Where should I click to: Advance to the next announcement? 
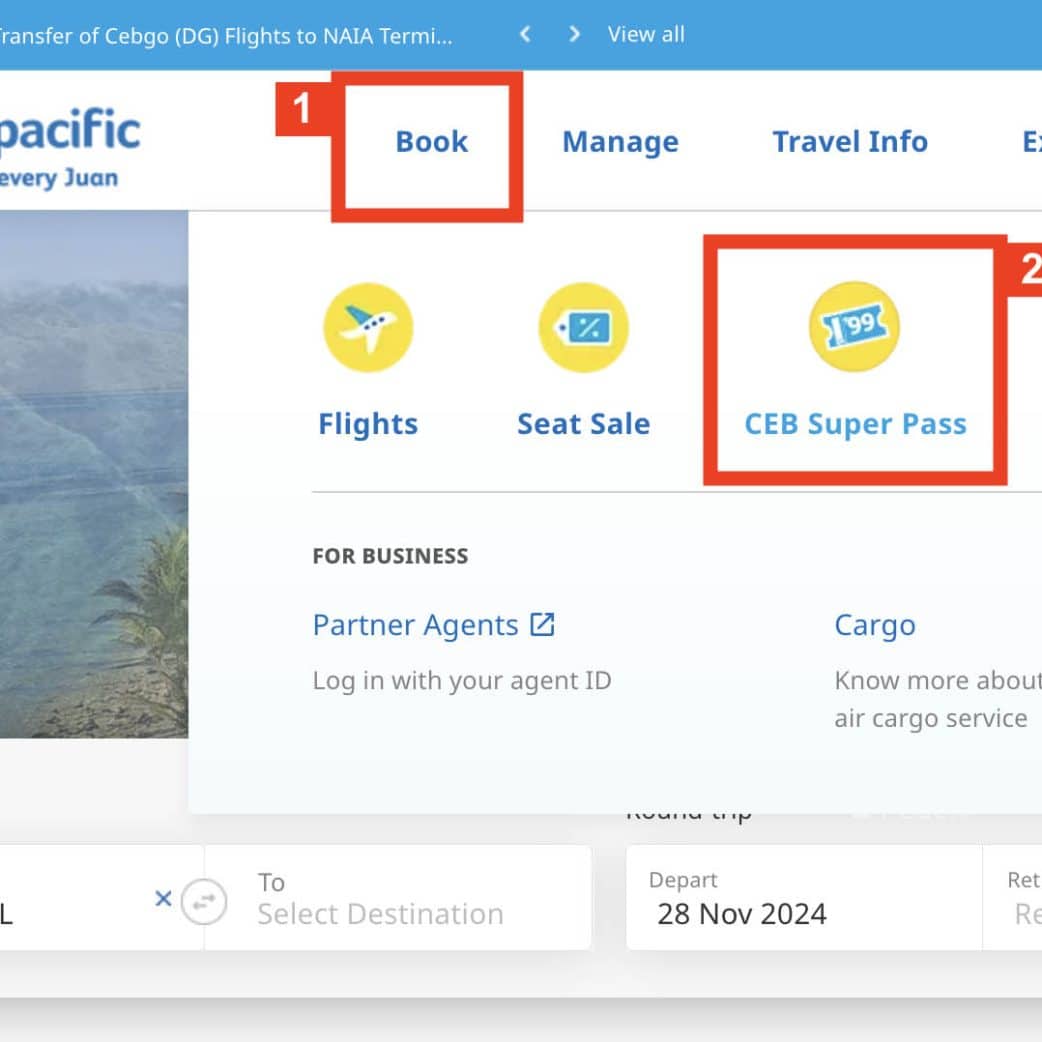[574, 34]
